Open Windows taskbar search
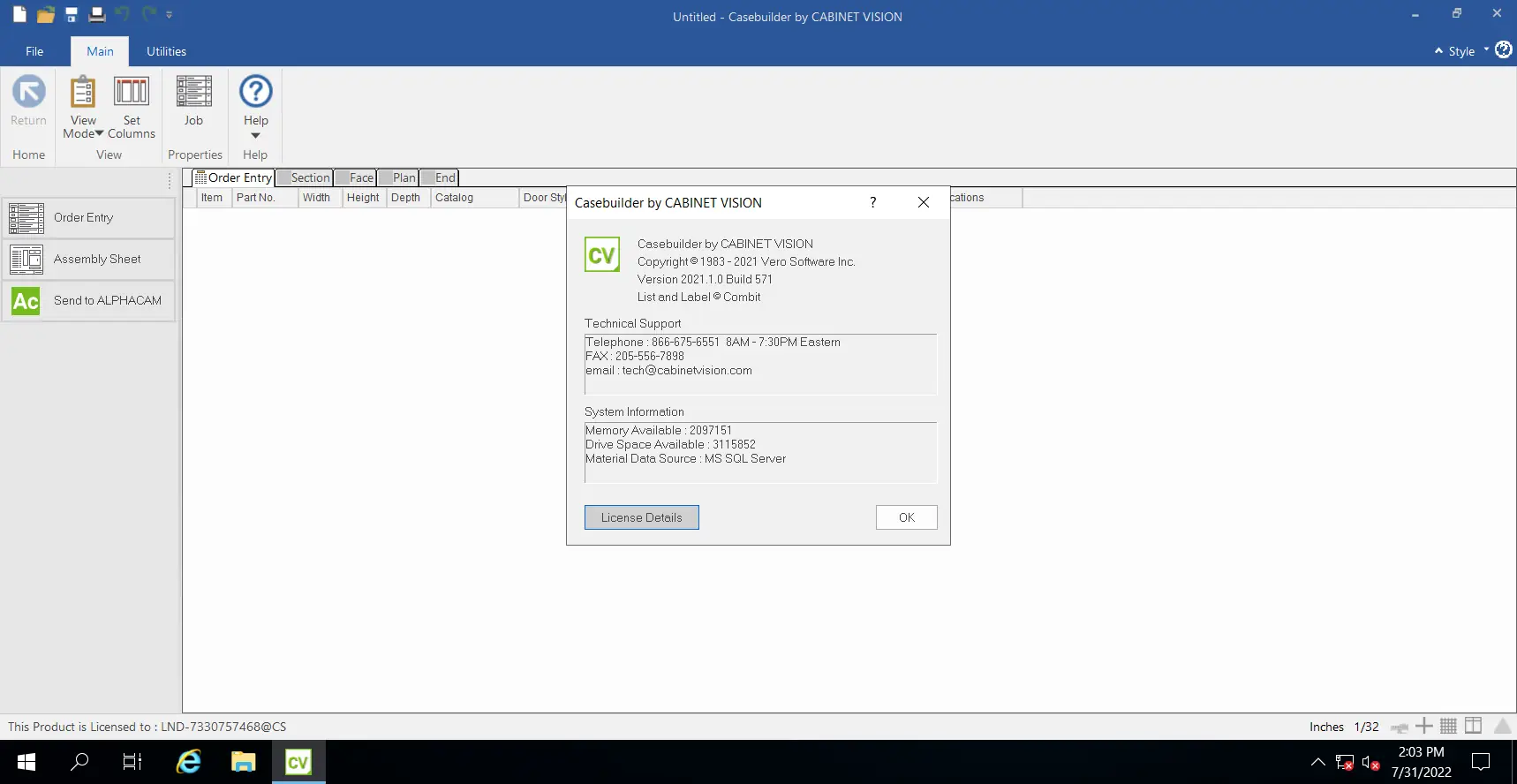This screenshot has width=1517, height=784. 79,762
